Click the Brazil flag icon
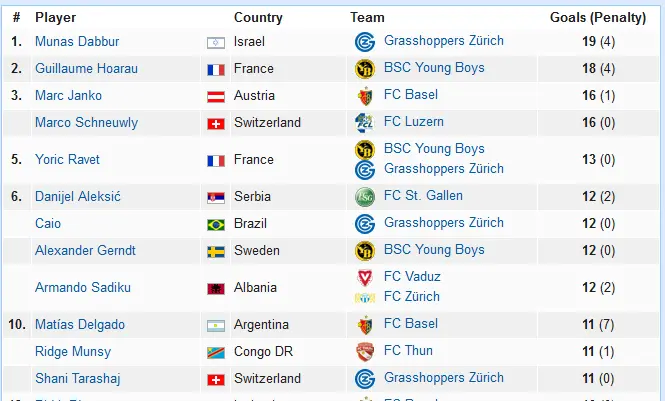665x401 pixels. pos(215,224)
